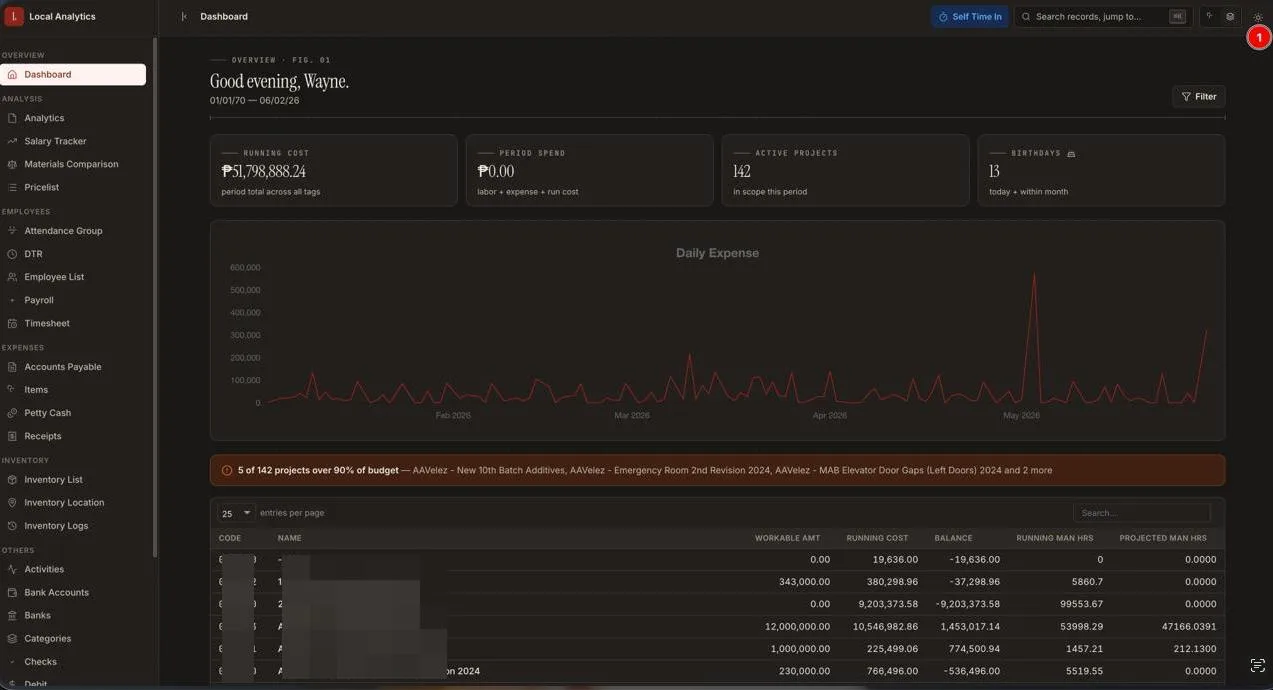
Task: Click the table Search input field
Action: (x=1142, y=513)
